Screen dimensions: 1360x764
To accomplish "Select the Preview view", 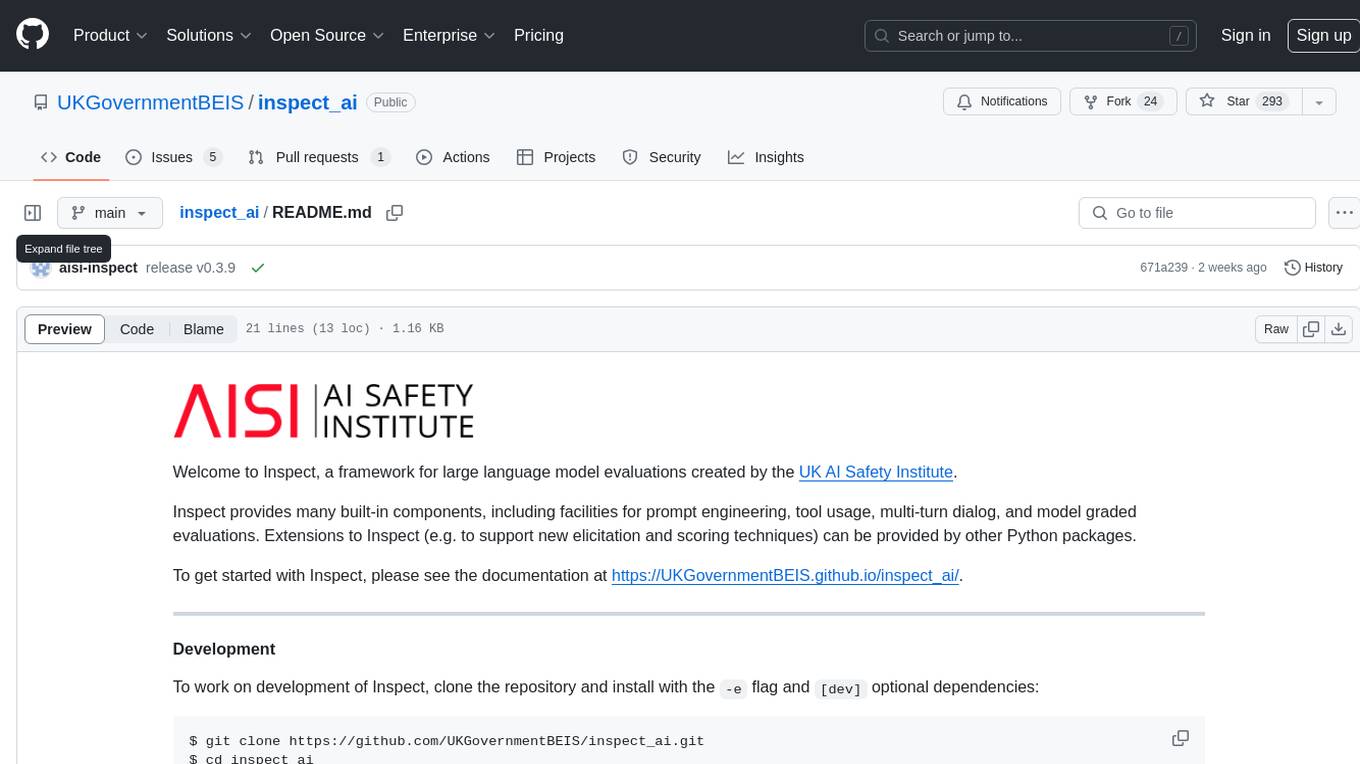I will [65, 329].
